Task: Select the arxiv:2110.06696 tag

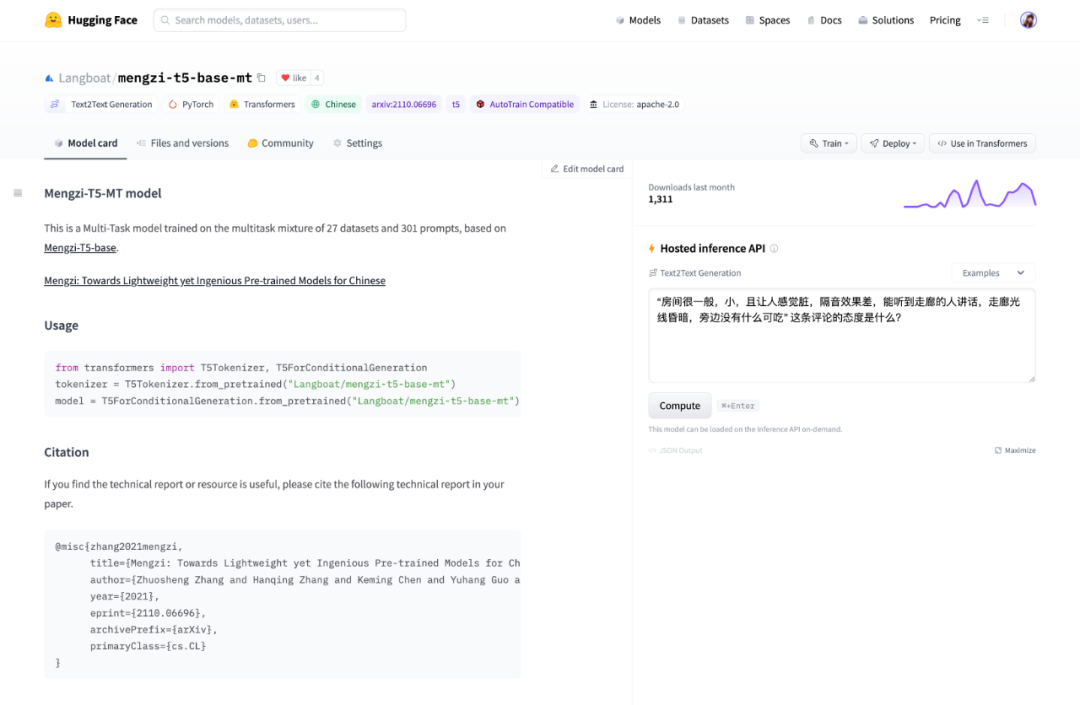Action: click(403, 104)
